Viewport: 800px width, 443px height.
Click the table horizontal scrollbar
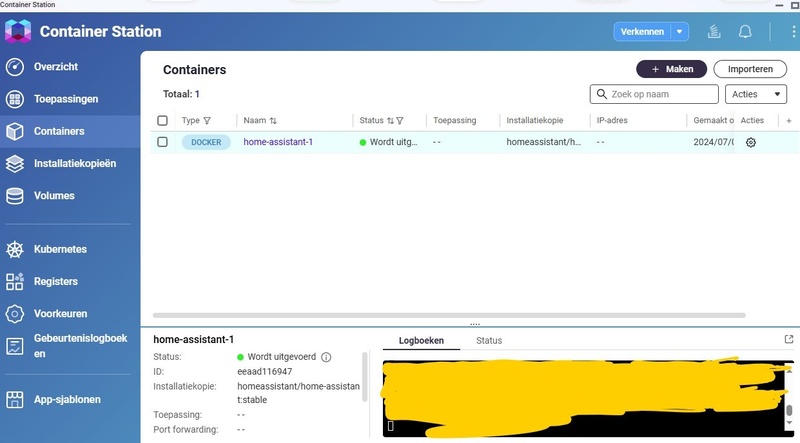pyautogui.click(x=449, y=315)
